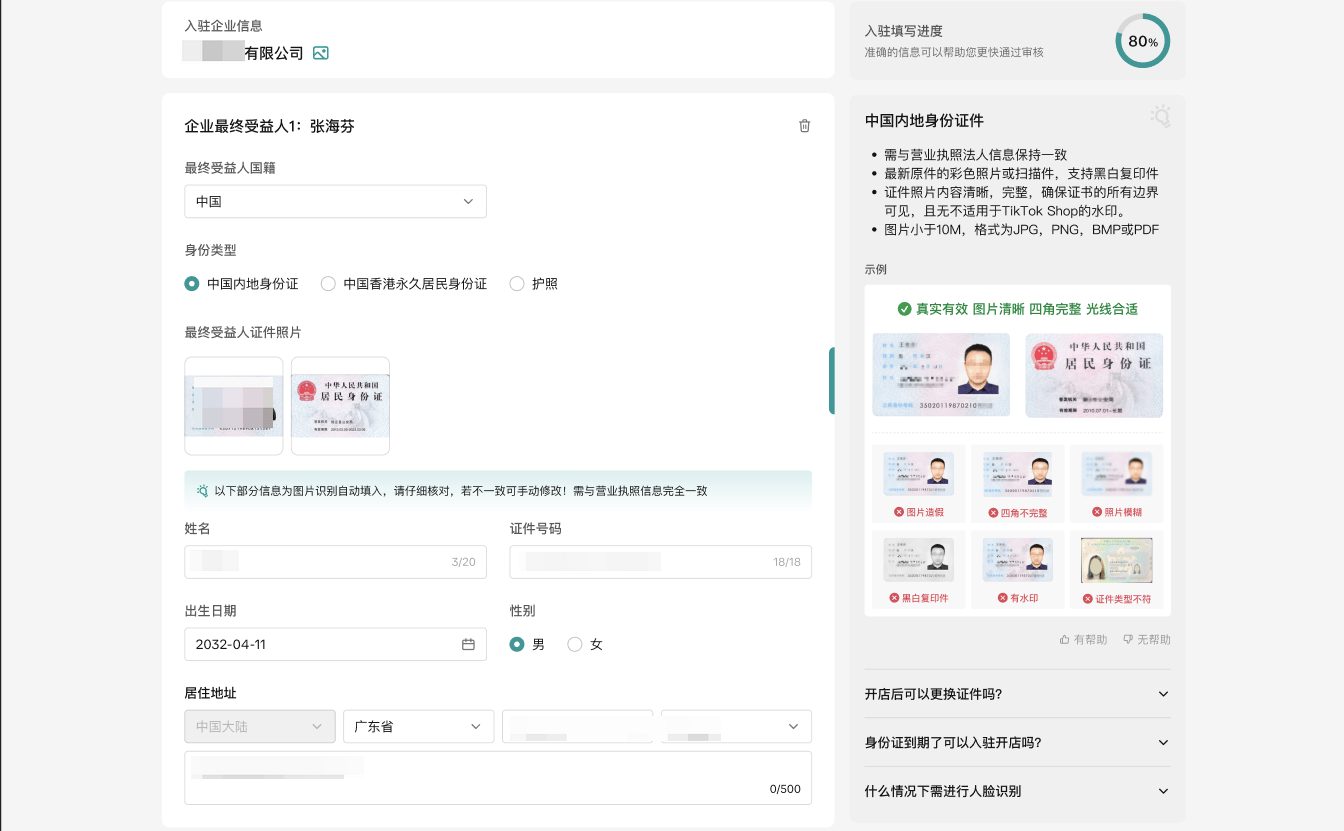Click the 80% progress ring indicator
Viewport: 1344px width, 831px height.
[x=1142, y=41]
